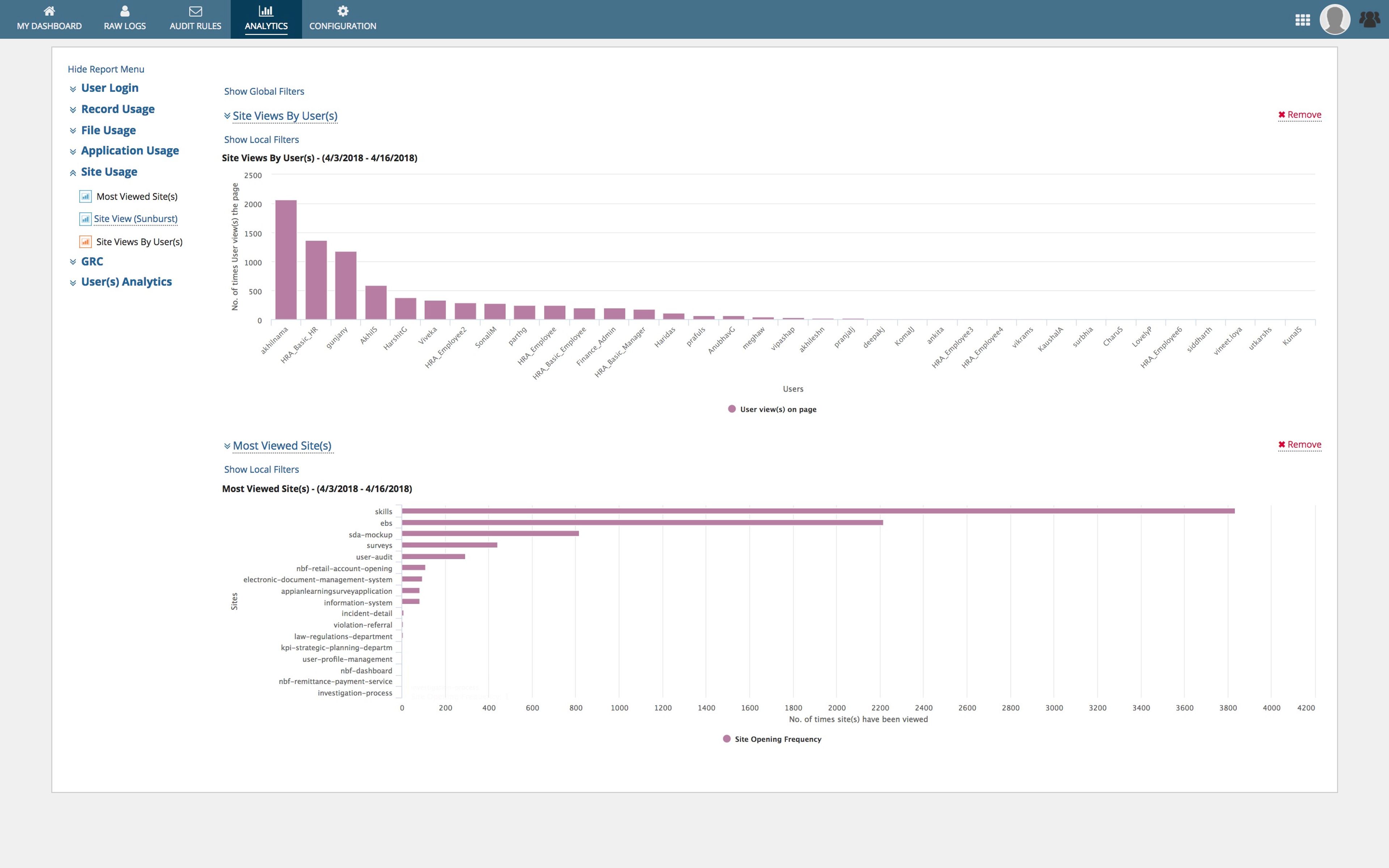Collapse the Most Viewed Site(s) panel chevron
Image resolution: width=1389 pixels, height=868 pixels.
(227, 446)
